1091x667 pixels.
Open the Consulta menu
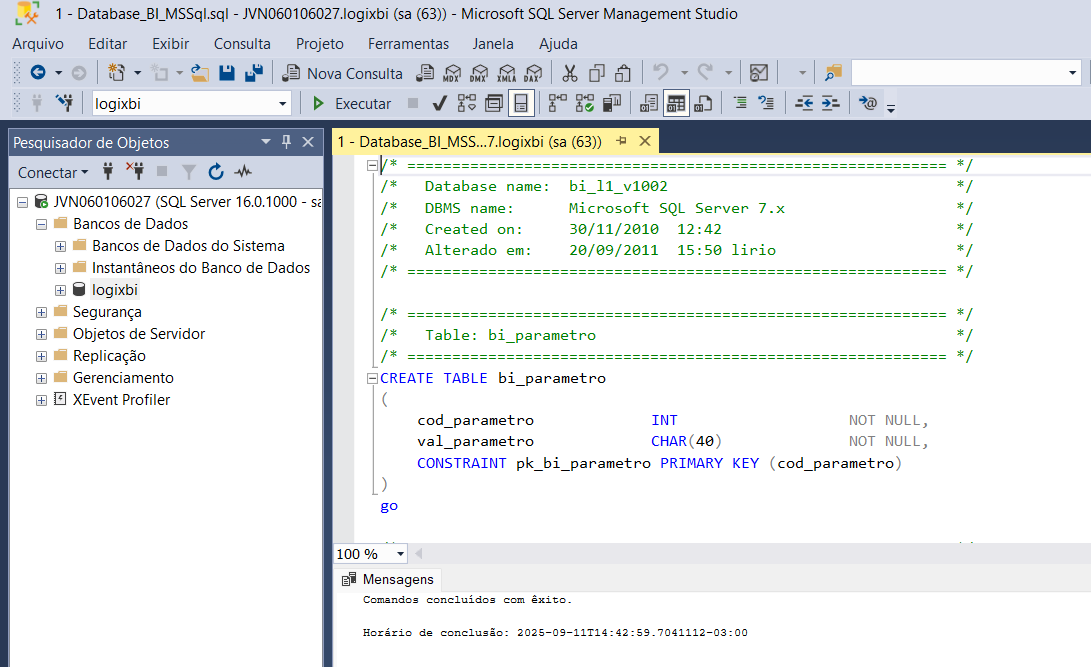tap(242, 44)
